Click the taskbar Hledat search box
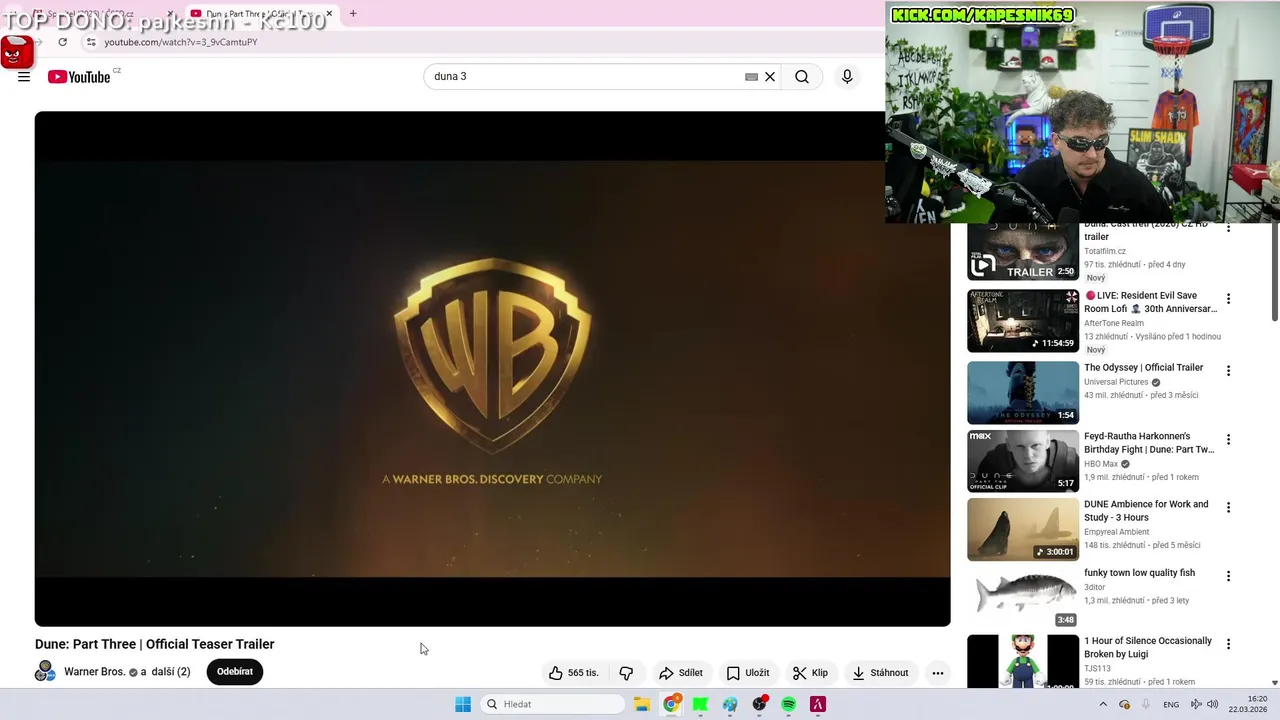Viewport: 1280px width, 720px height. pyautogui.click(x=553, y=704)
